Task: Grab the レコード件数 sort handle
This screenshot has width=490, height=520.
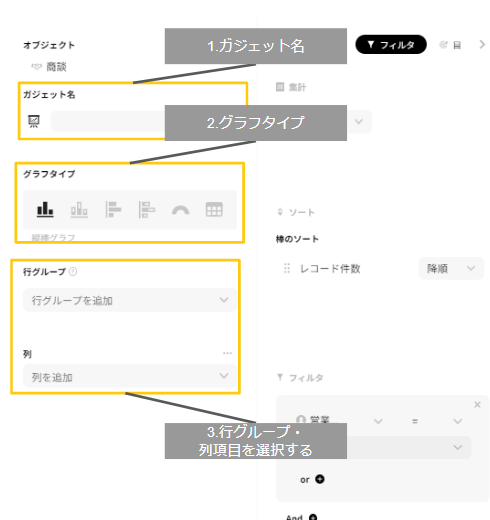Action: pyautogui.click(x=287, y=268)
